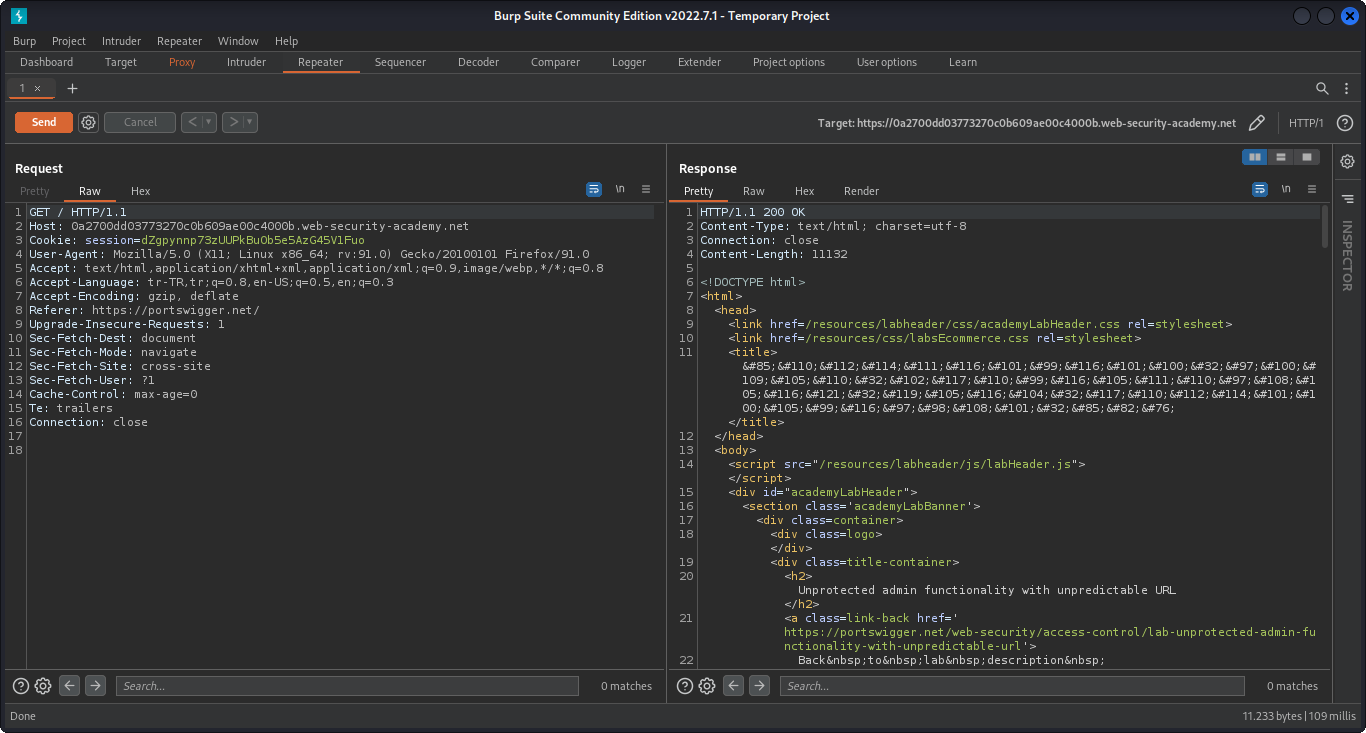This screenshot has width=1366, height=733.
Task: Click Response search help icon
Action: point(685,686)
